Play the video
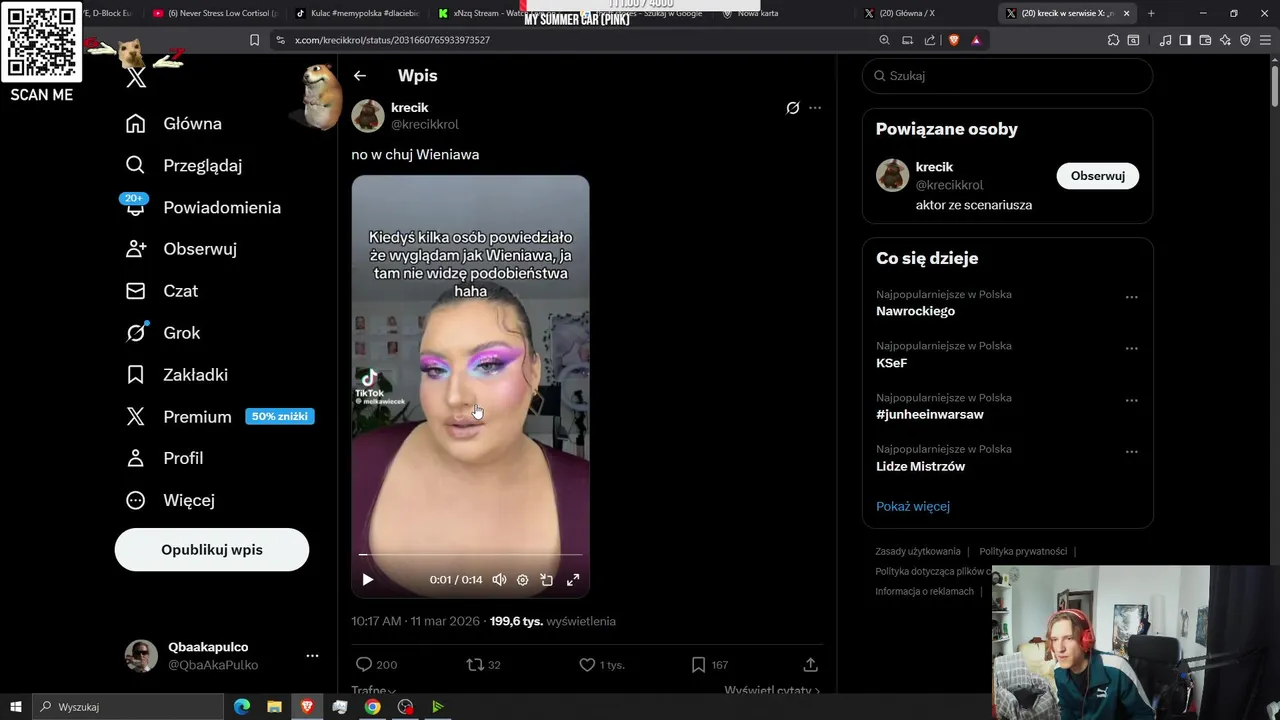 coord(368,580)
